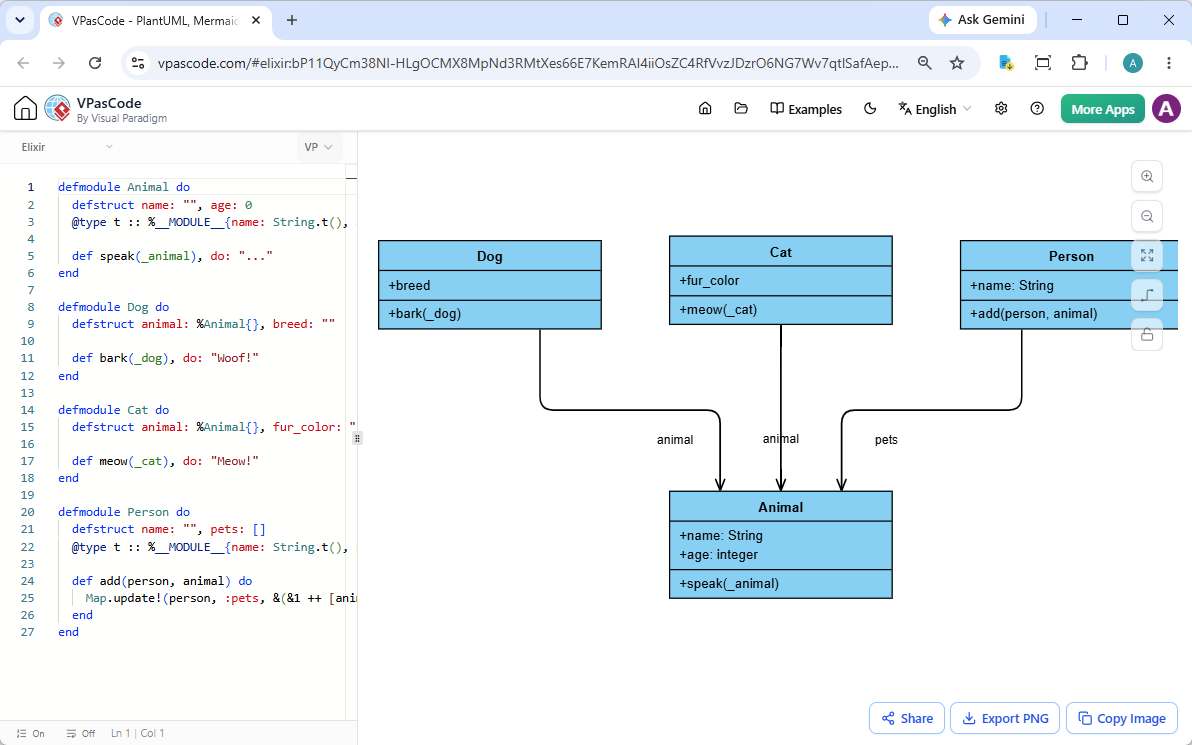The image size is (1192, 745).
Task: Open the purple user avatar A
Action: click(1166, 109)
